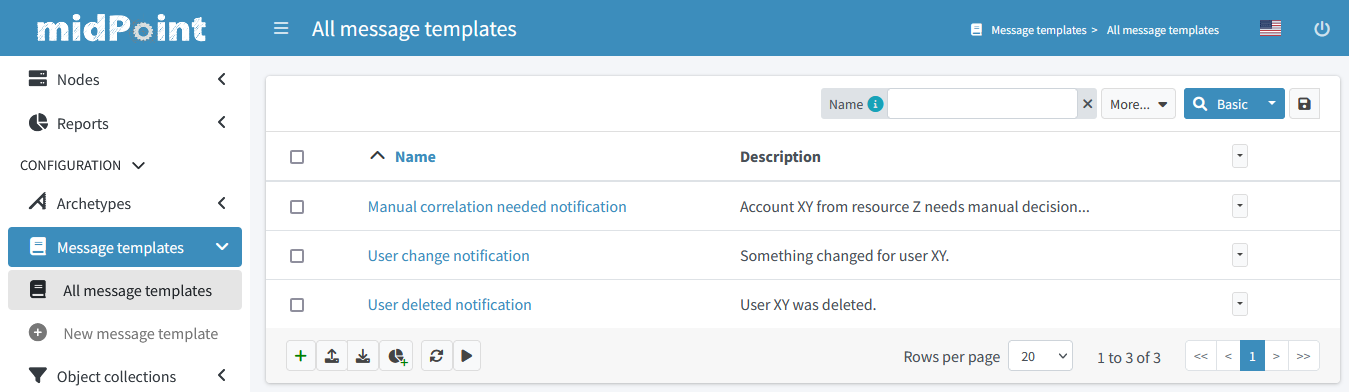Click All message templates breadcrumb text

[1163, 30]
